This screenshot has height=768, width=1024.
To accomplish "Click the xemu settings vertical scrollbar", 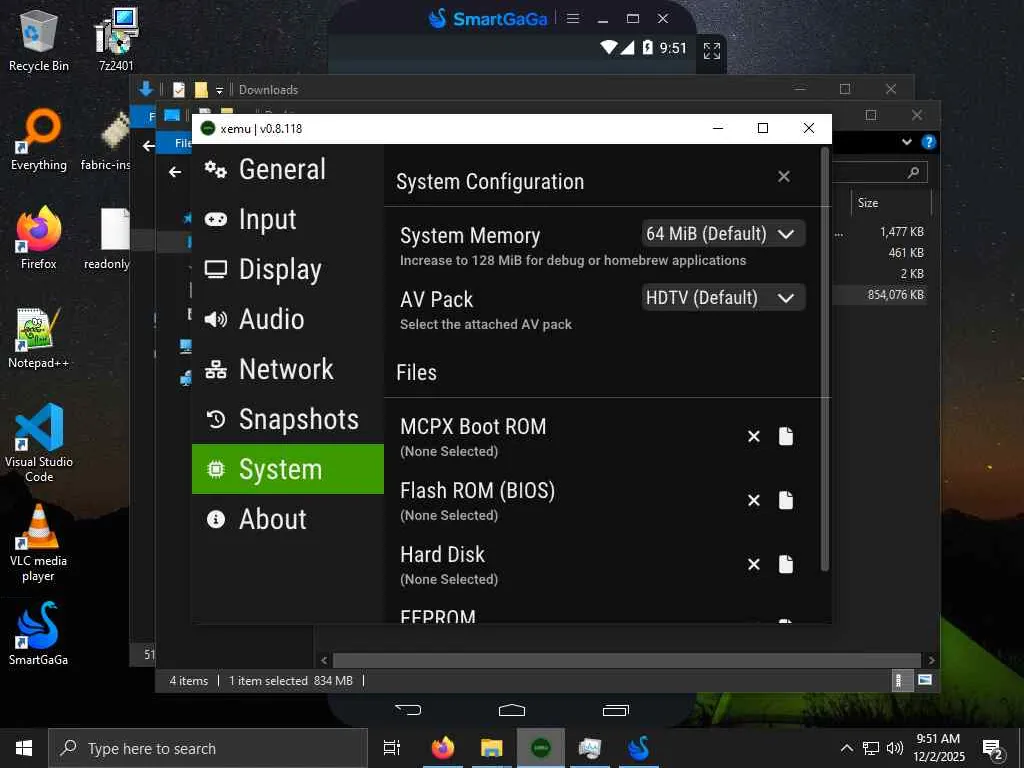I will pyautogui.click(x=825, y=359).
